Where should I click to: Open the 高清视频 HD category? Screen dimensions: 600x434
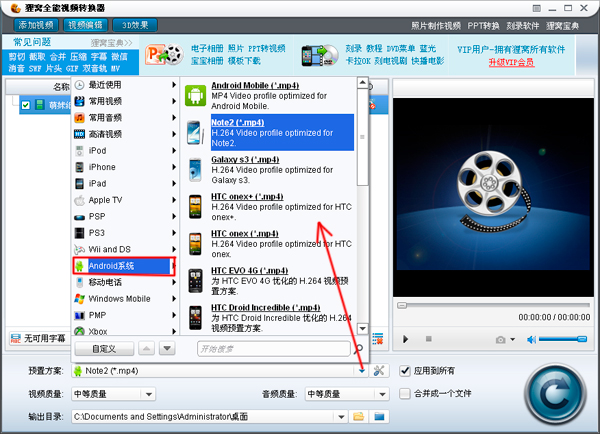click(125, 134)
